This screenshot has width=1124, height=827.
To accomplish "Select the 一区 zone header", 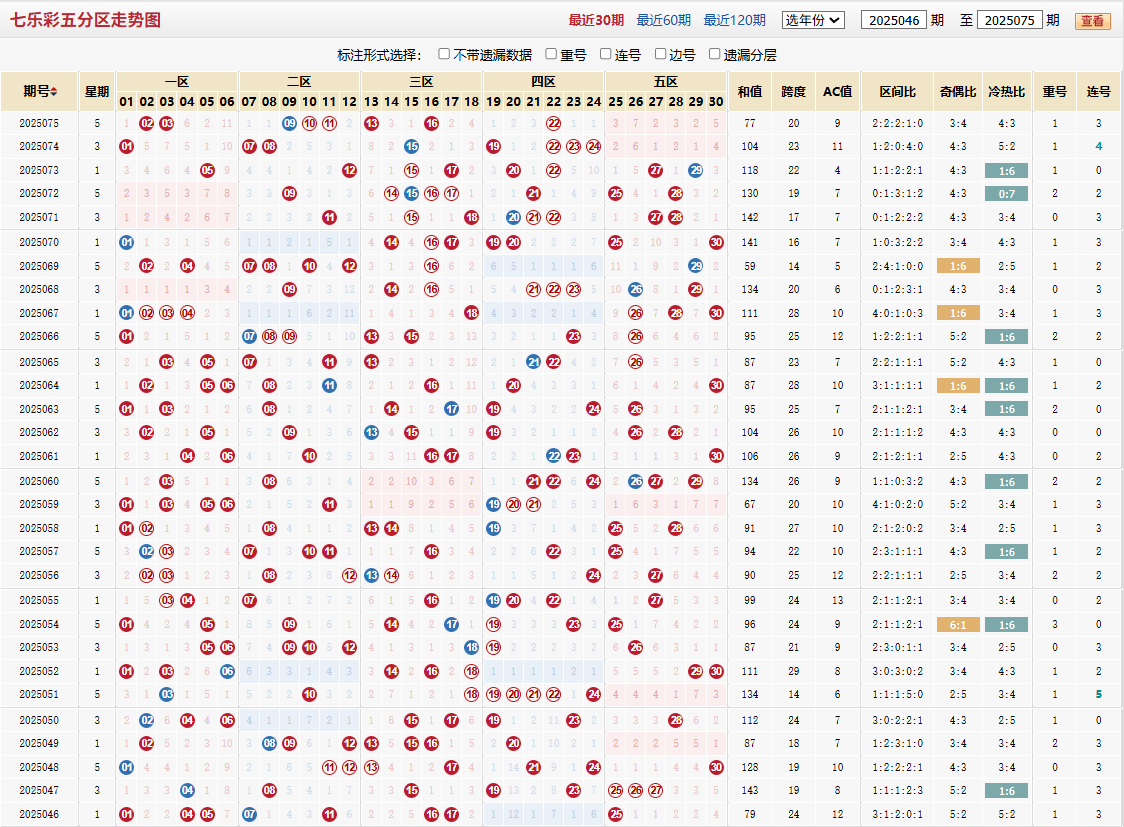I will pos(177,82).
